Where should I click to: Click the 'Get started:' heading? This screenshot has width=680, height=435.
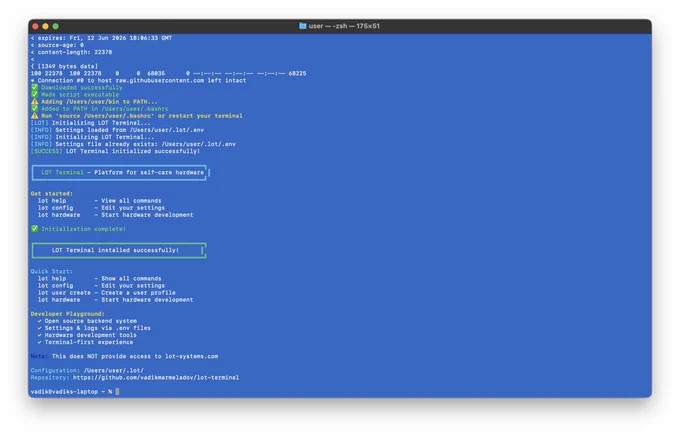point(52,193)
